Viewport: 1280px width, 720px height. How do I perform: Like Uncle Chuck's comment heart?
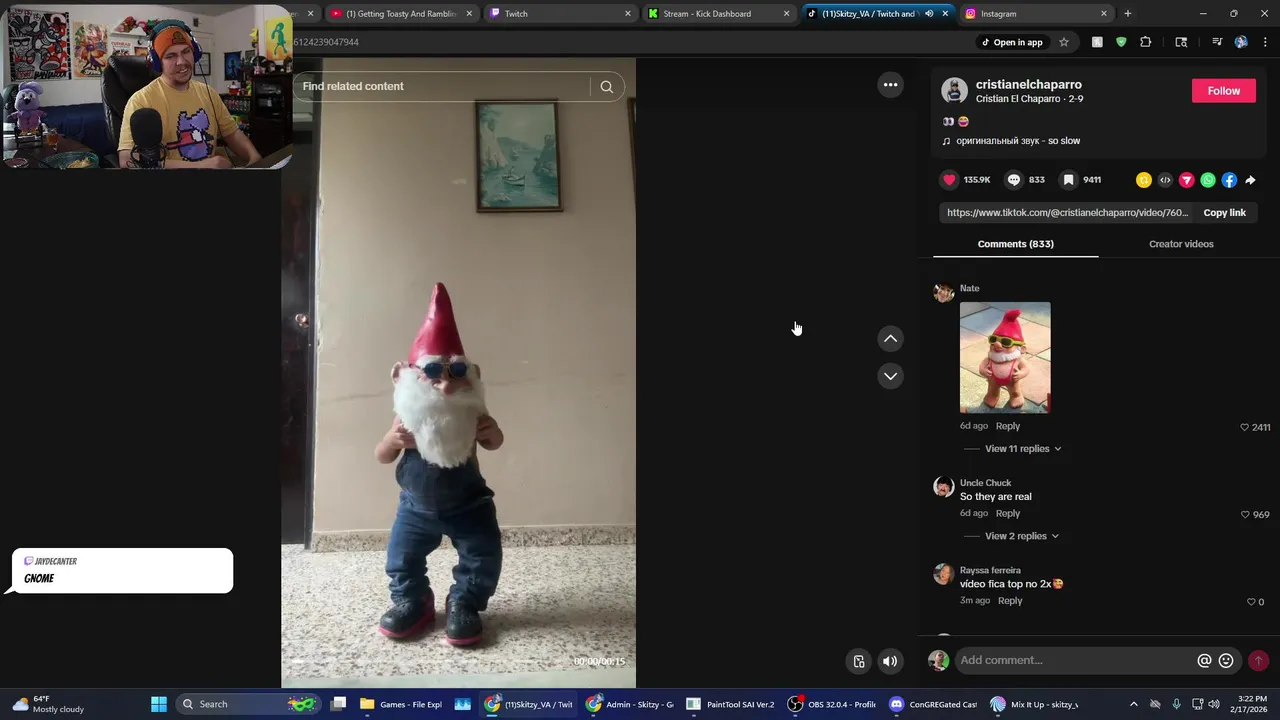coord(1245,515)
